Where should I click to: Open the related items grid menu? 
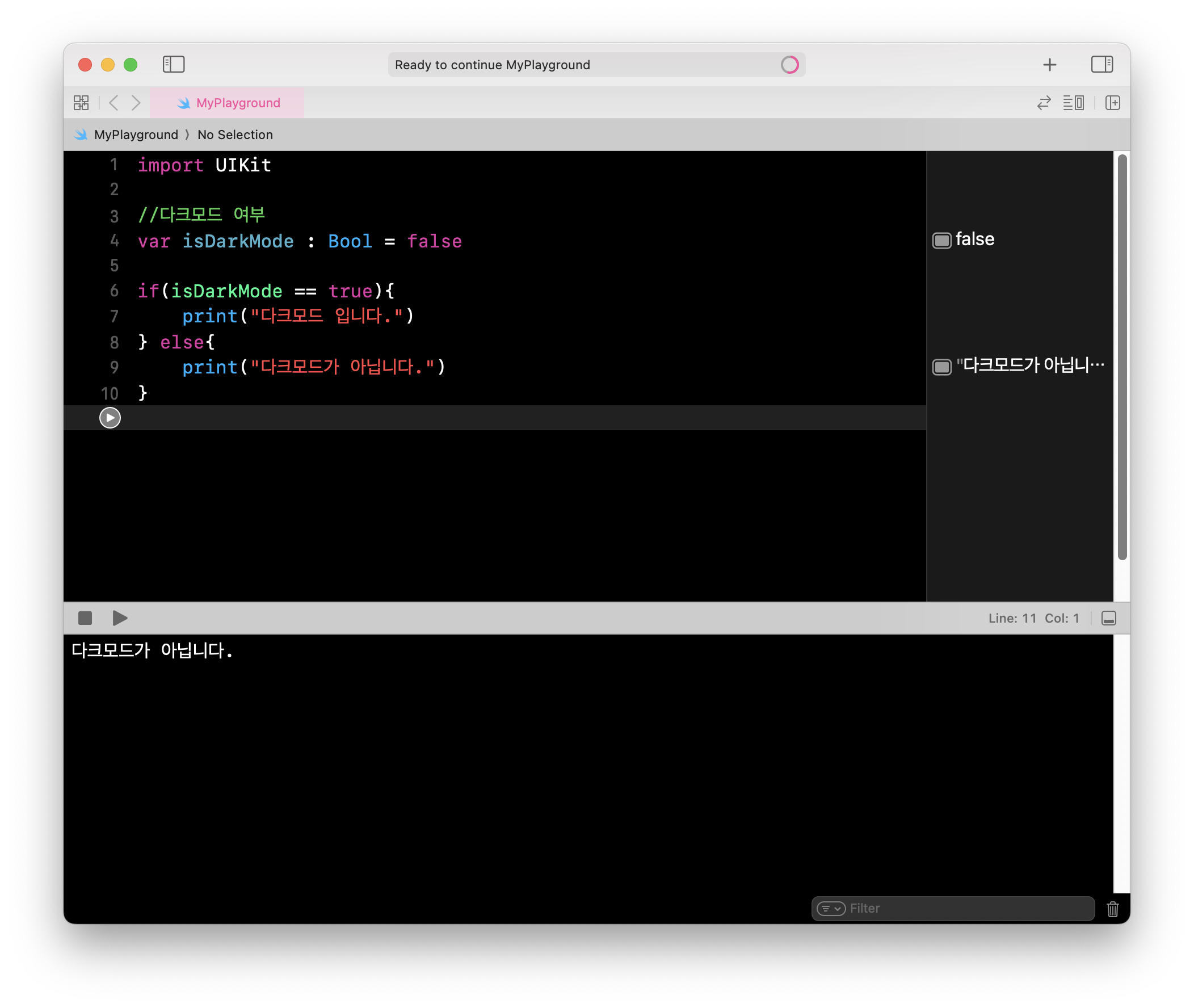pos(81,103)
